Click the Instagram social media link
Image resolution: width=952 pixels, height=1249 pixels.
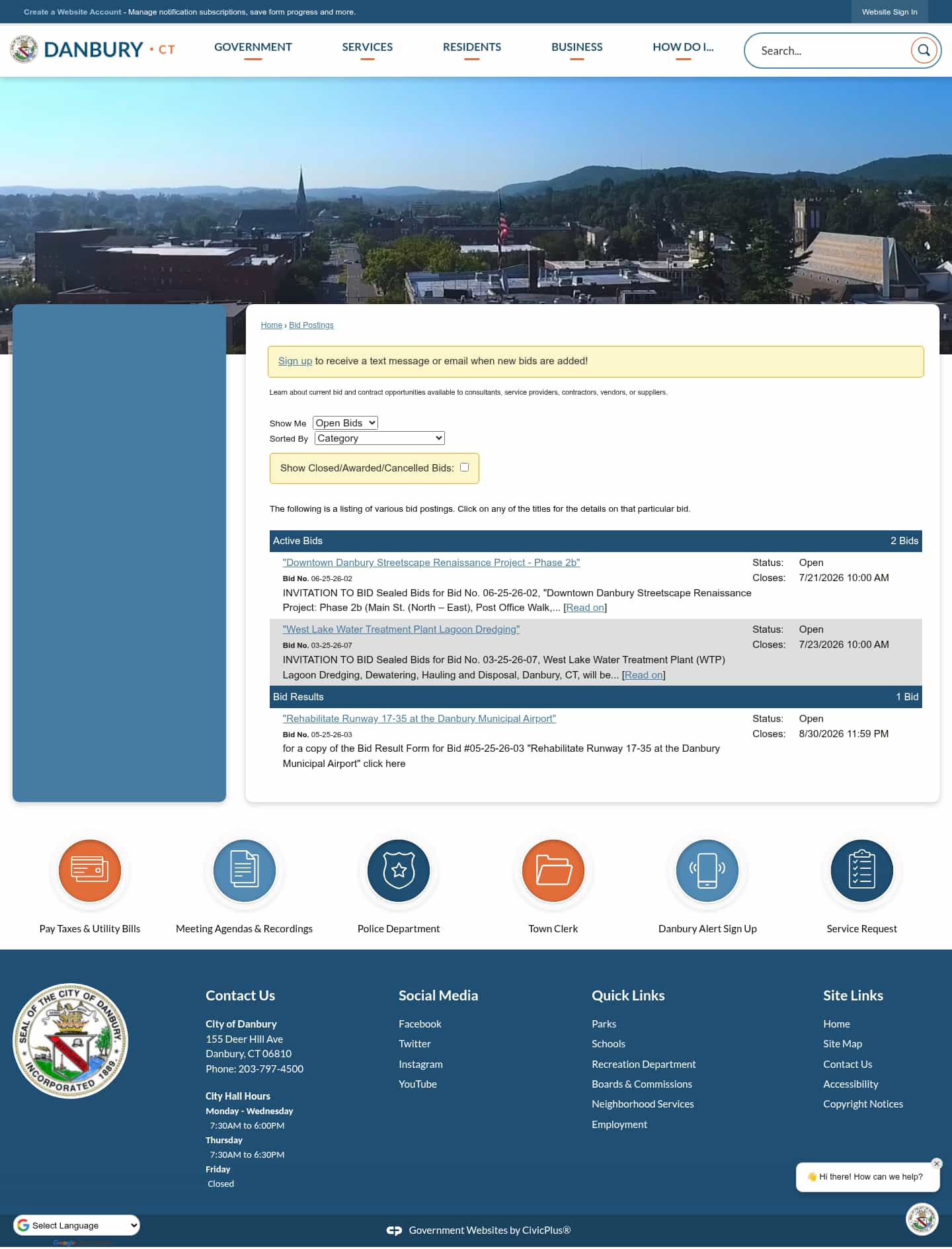(x=420, y=1064)
